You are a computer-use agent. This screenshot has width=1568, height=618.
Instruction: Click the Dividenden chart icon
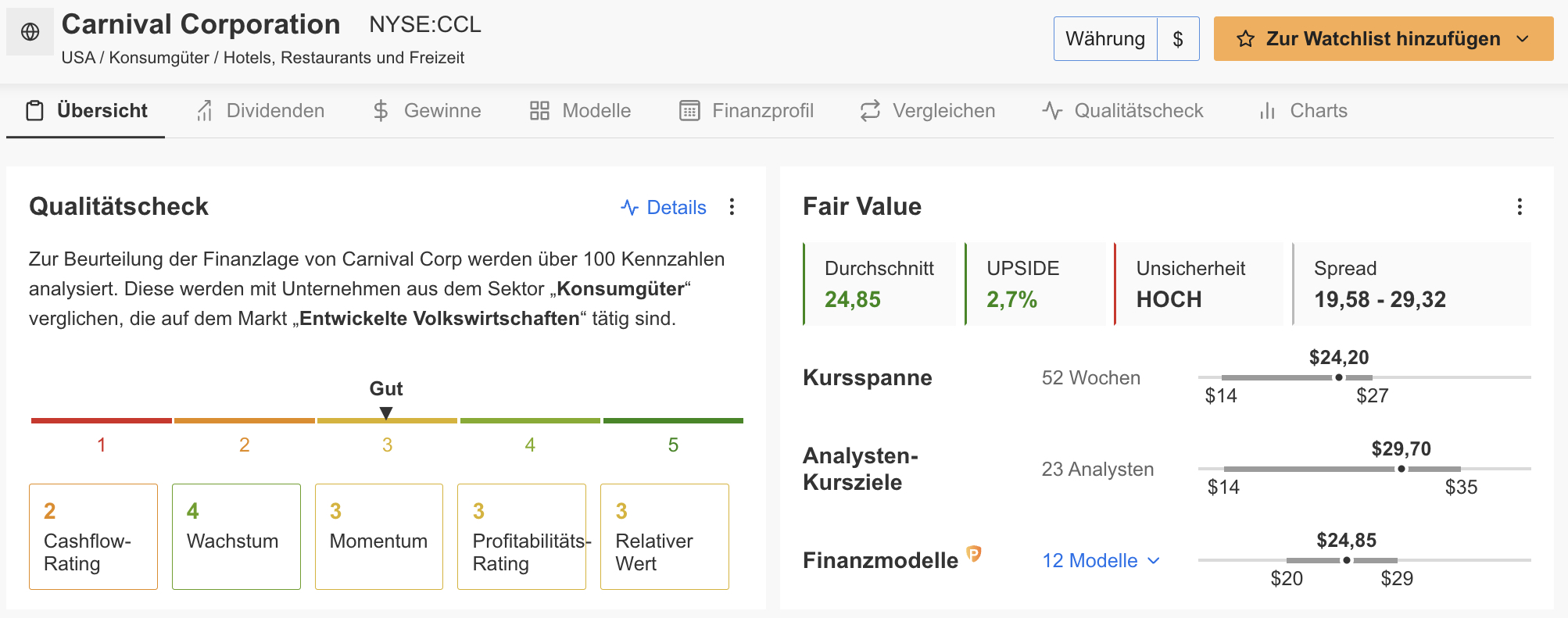coord(205,111)
